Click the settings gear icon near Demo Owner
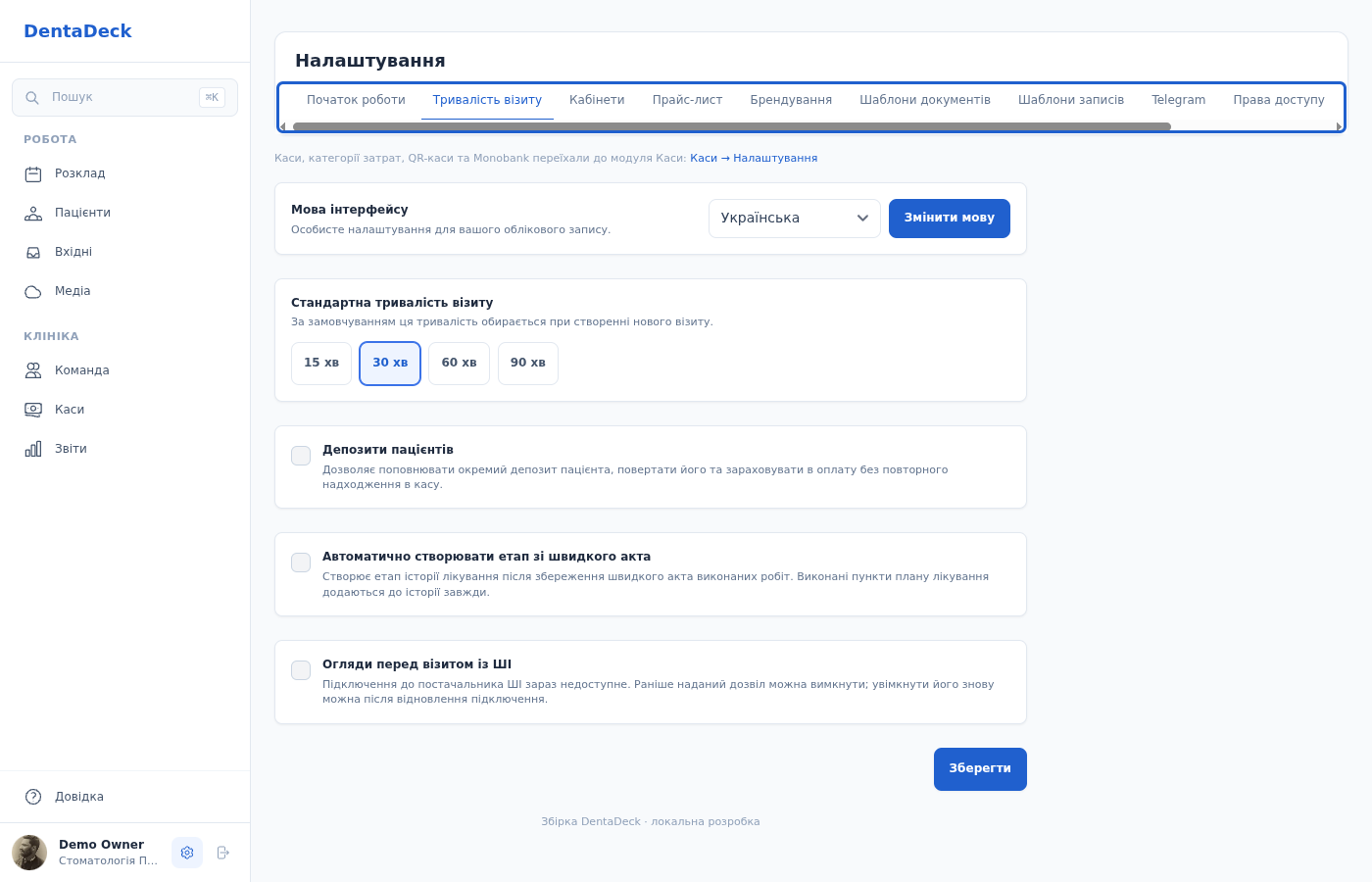 (187, 853)
